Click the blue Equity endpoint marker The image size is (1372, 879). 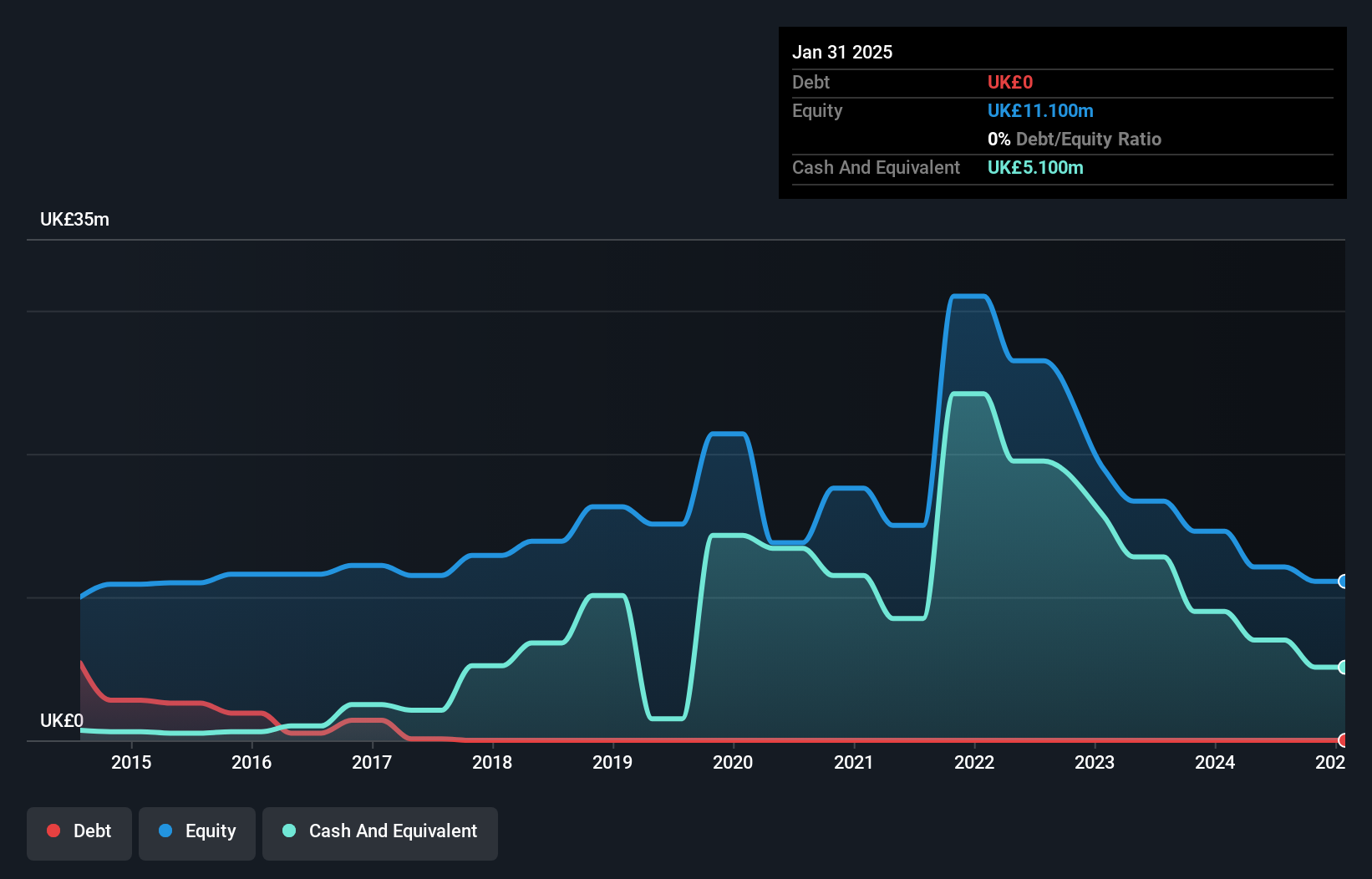coord(1343,582)
